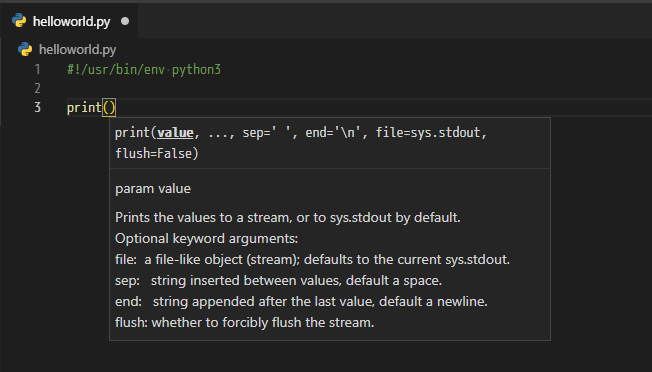Select line number 2 in the gutter

[37, 89]
